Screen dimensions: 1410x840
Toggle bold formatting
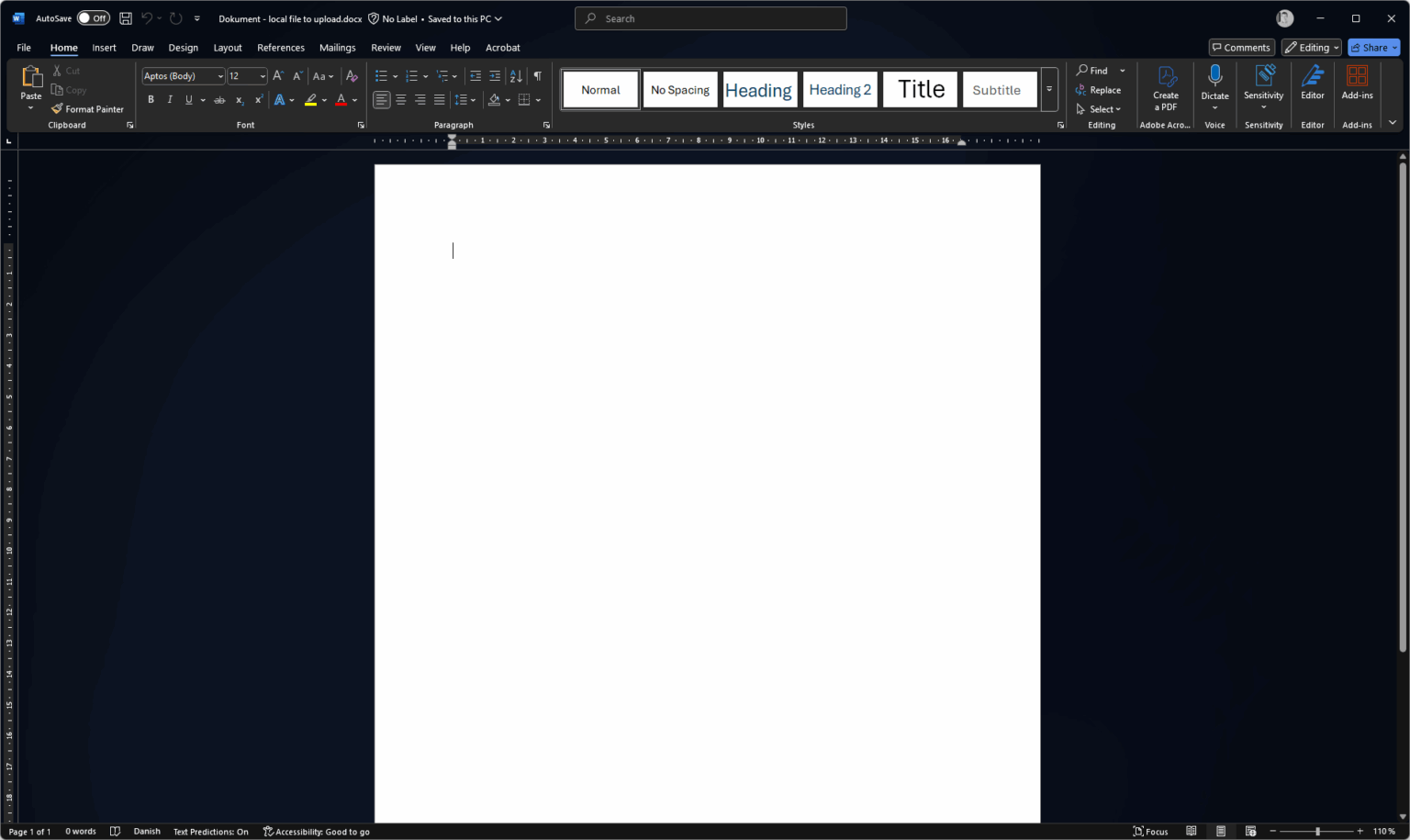coord(151,99)
